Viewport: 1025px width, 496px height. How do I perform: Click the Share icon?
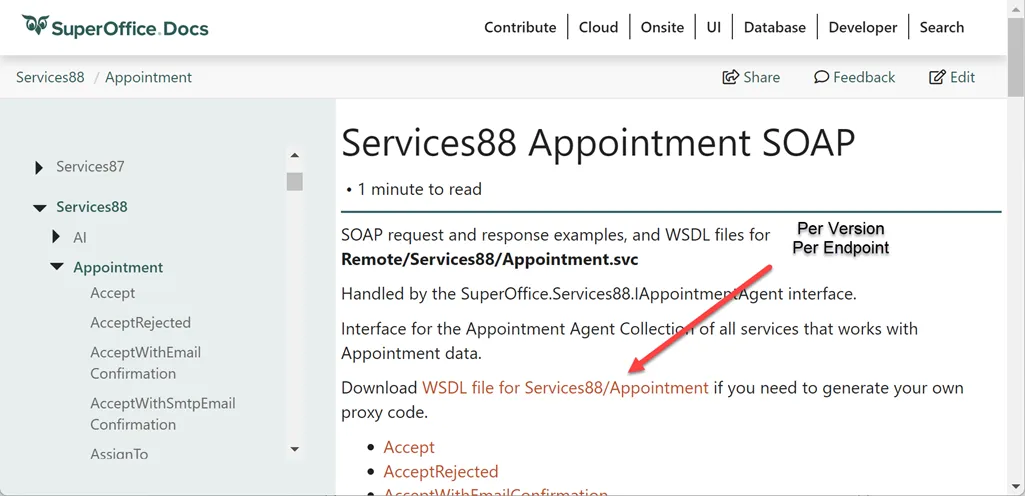pyautogui.click(x=731, y=77)
